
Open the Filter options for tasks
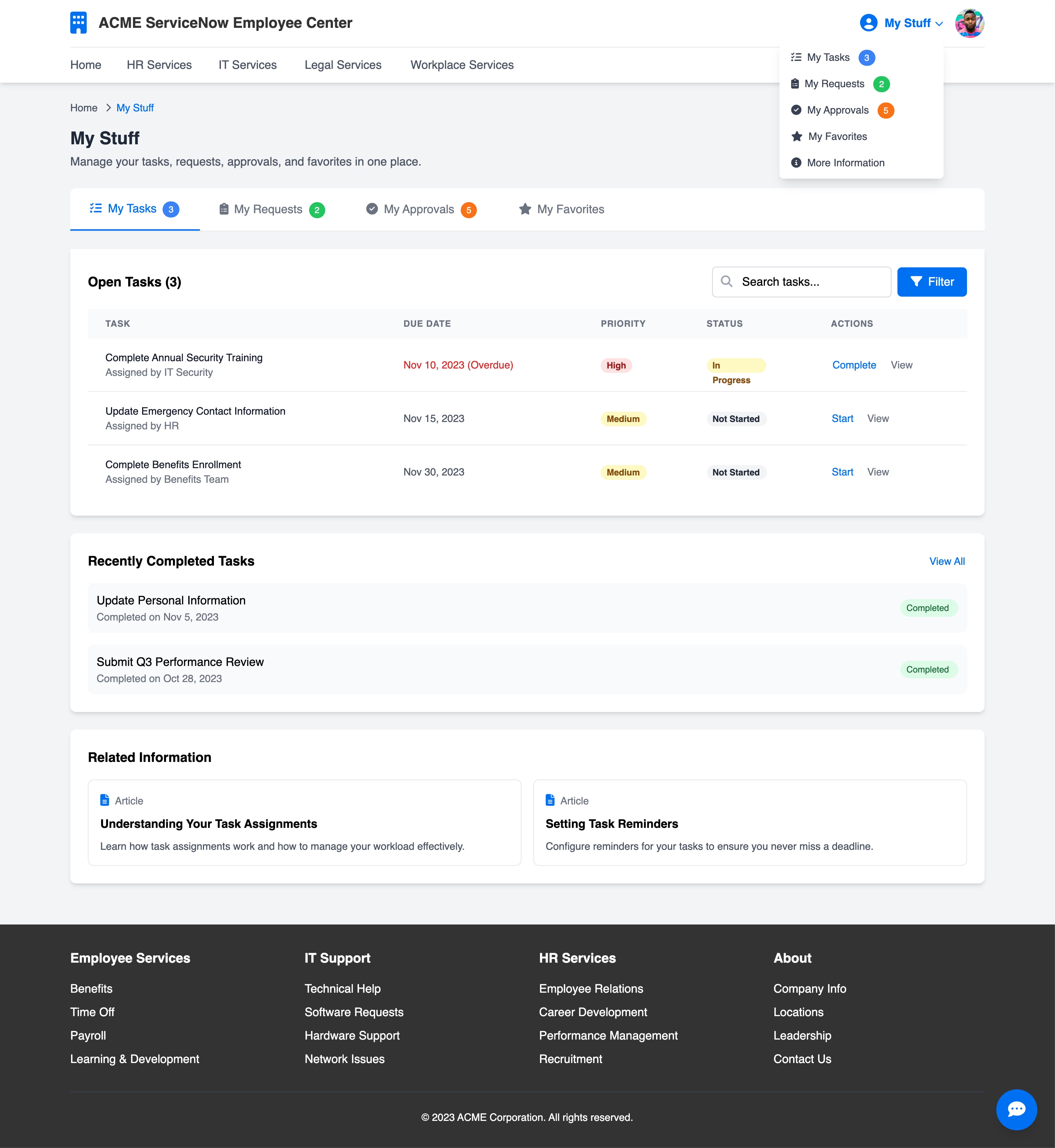[932, 281]
